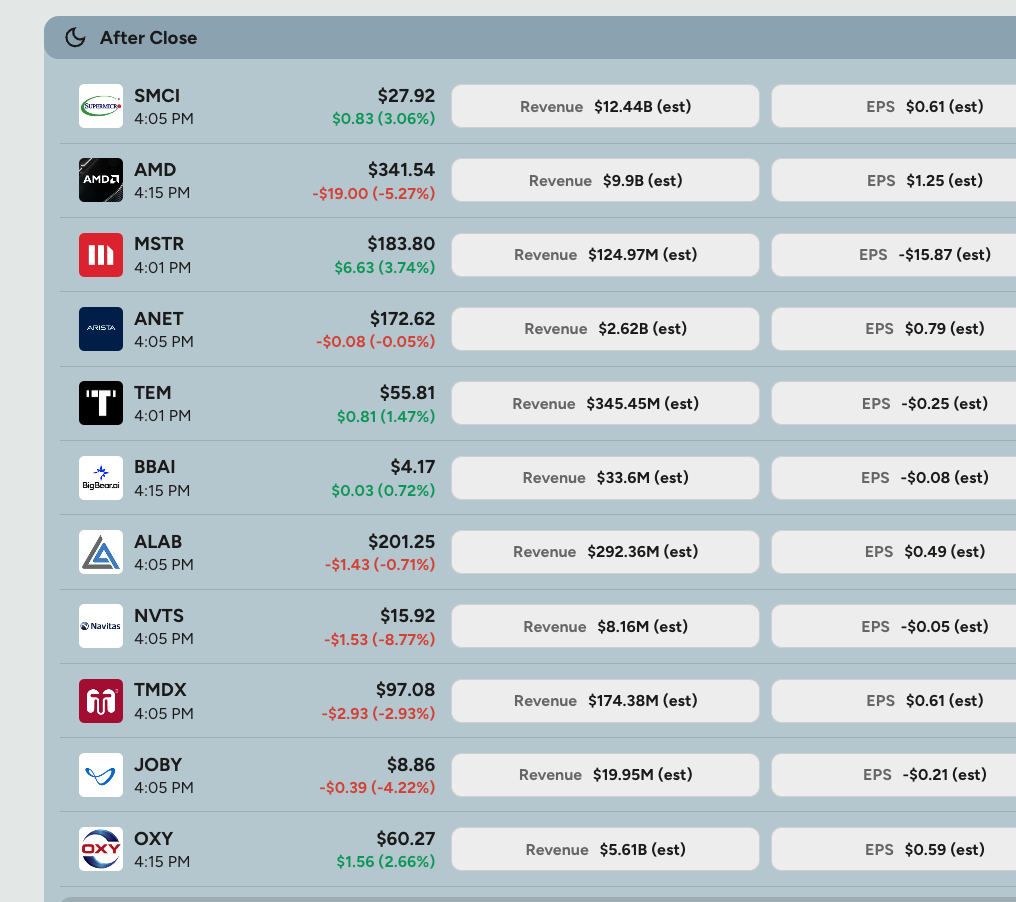1016x902 pixels.
Task: Select the Astera Labs ALAB logo
Action: coord(101,552)
